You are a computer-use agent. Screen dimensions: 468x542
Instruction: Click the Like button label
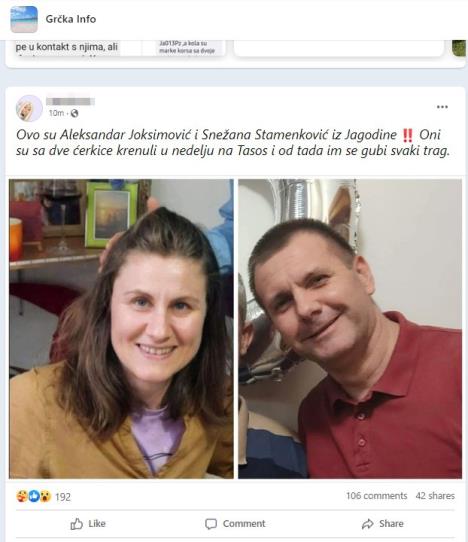click(x=97, y=524)
